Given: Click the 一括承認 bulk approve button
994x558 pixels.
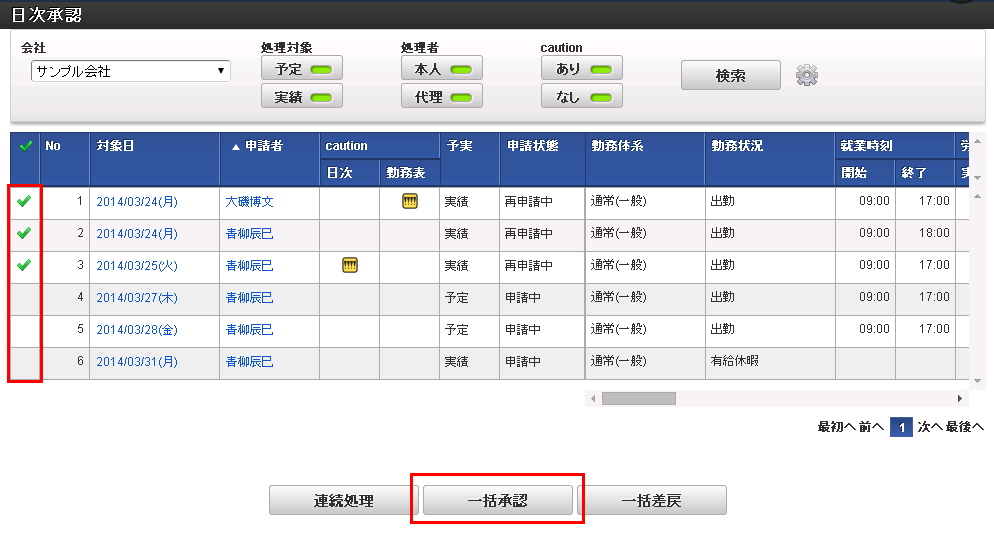Looking at the screenshot, I should click(498, 501).
